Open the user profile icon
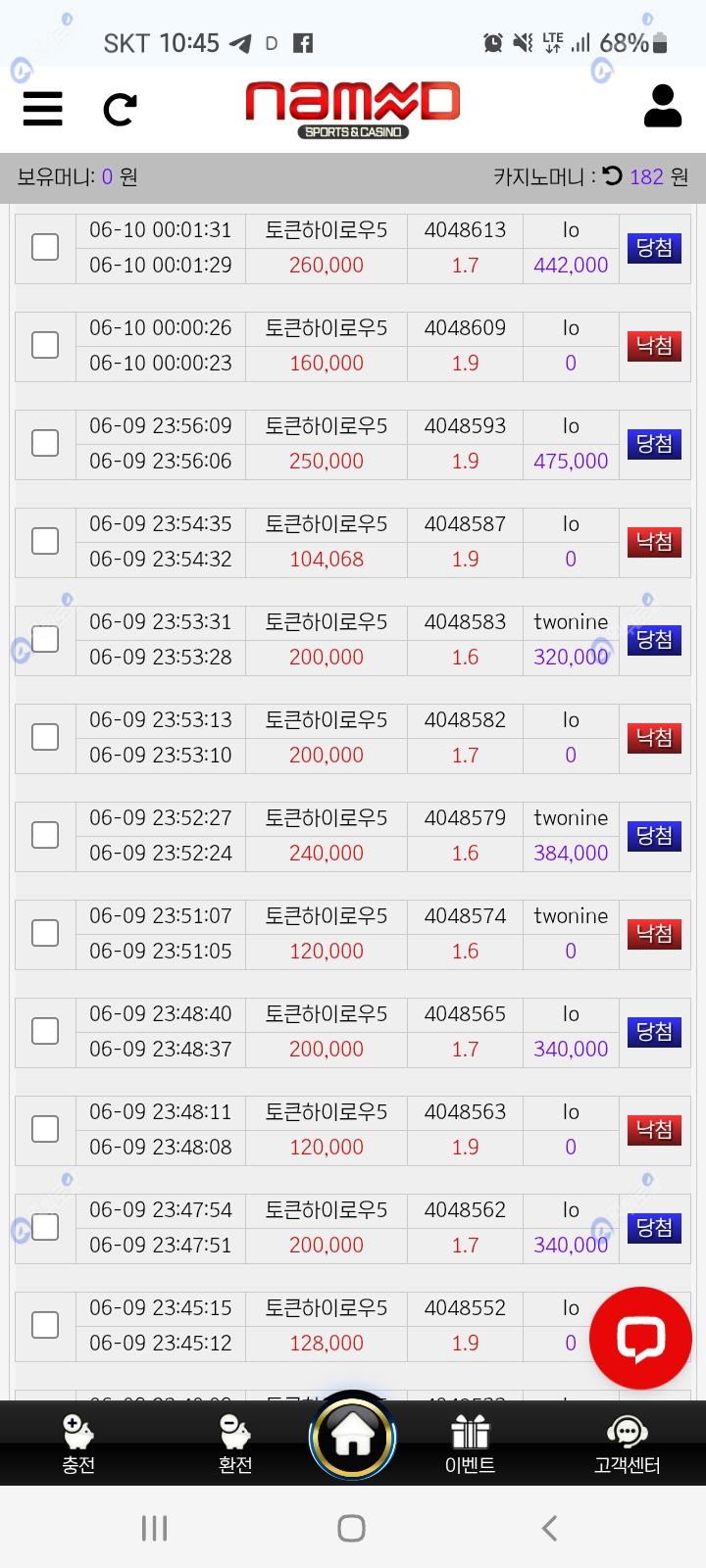Screen dimensions: 706x1568 662,106
